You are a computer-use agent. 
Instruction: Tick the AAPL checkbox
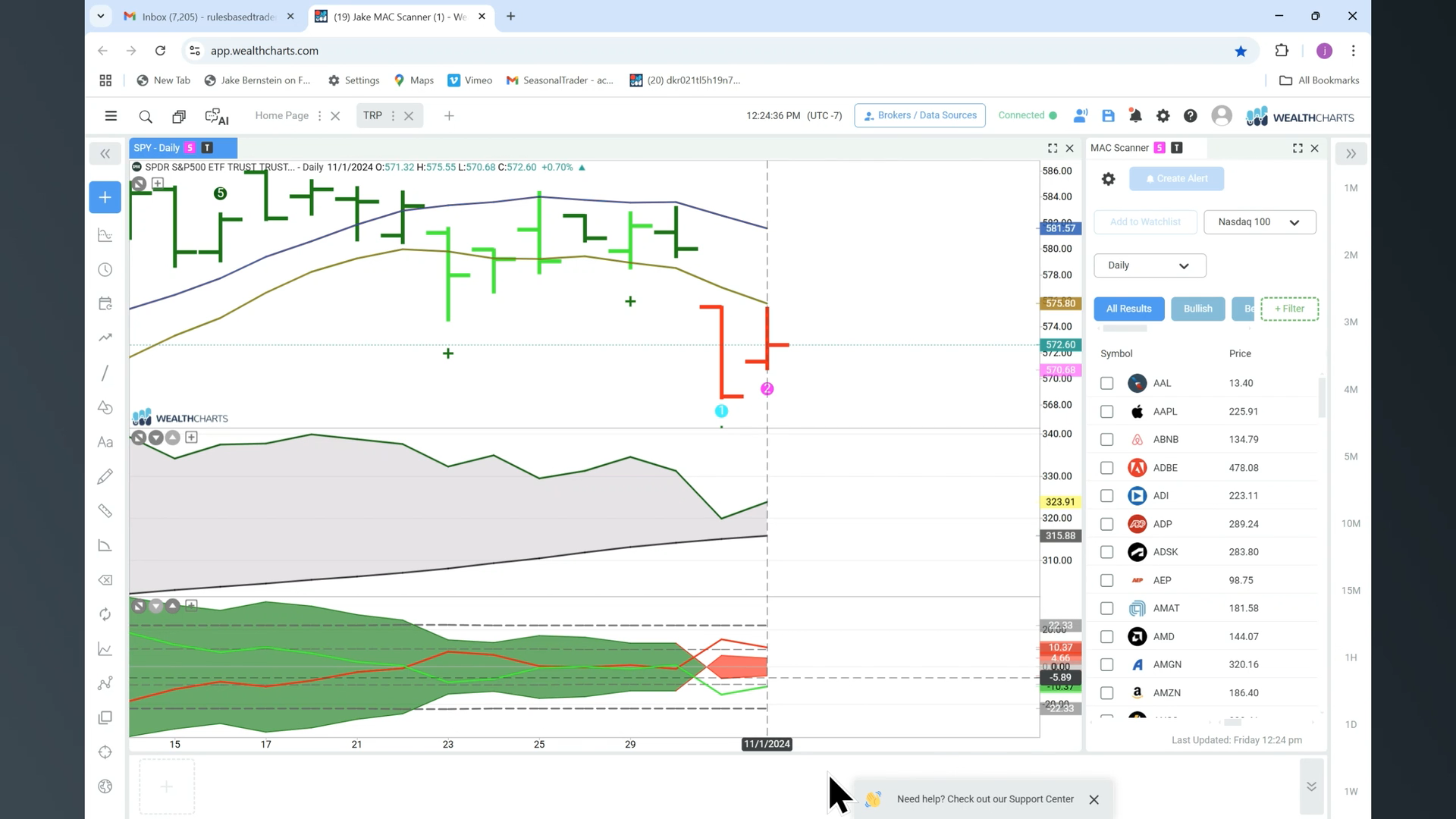pyautogui.click(x=1106, y=412)
